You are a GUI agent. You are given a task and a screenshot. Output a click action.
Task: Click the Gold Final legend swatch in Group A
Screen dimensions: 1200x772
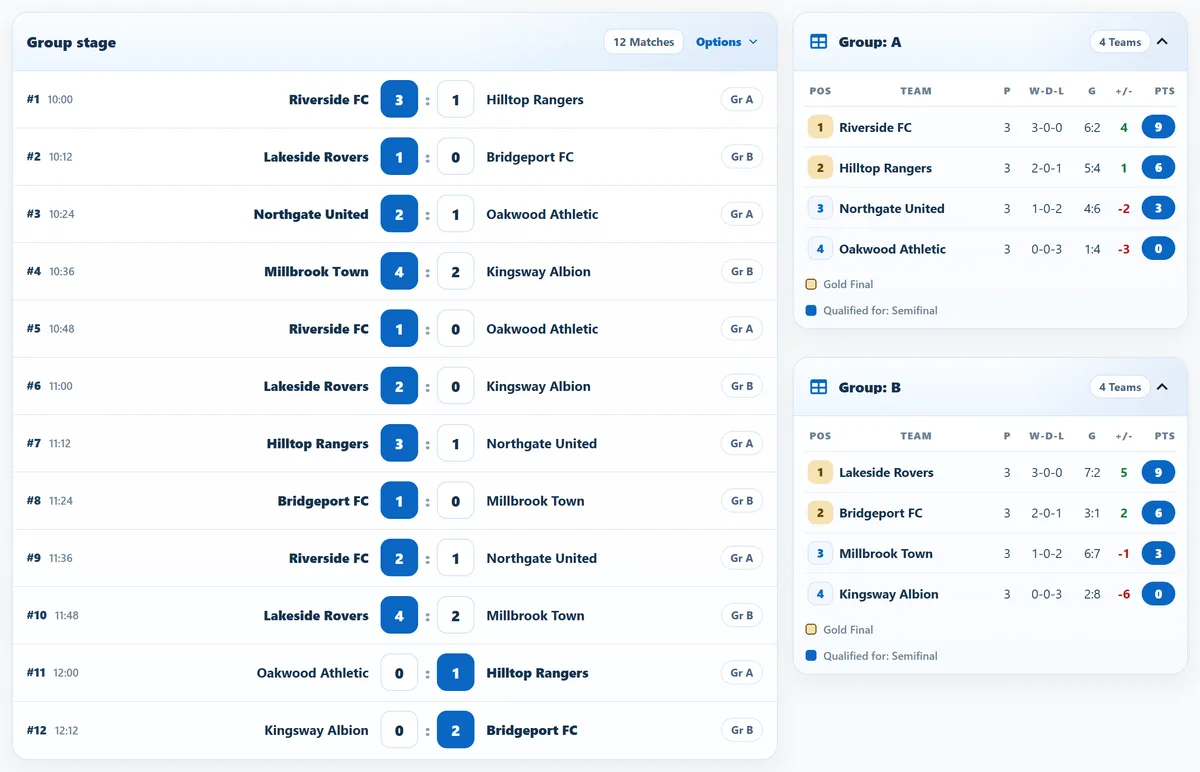811,284
